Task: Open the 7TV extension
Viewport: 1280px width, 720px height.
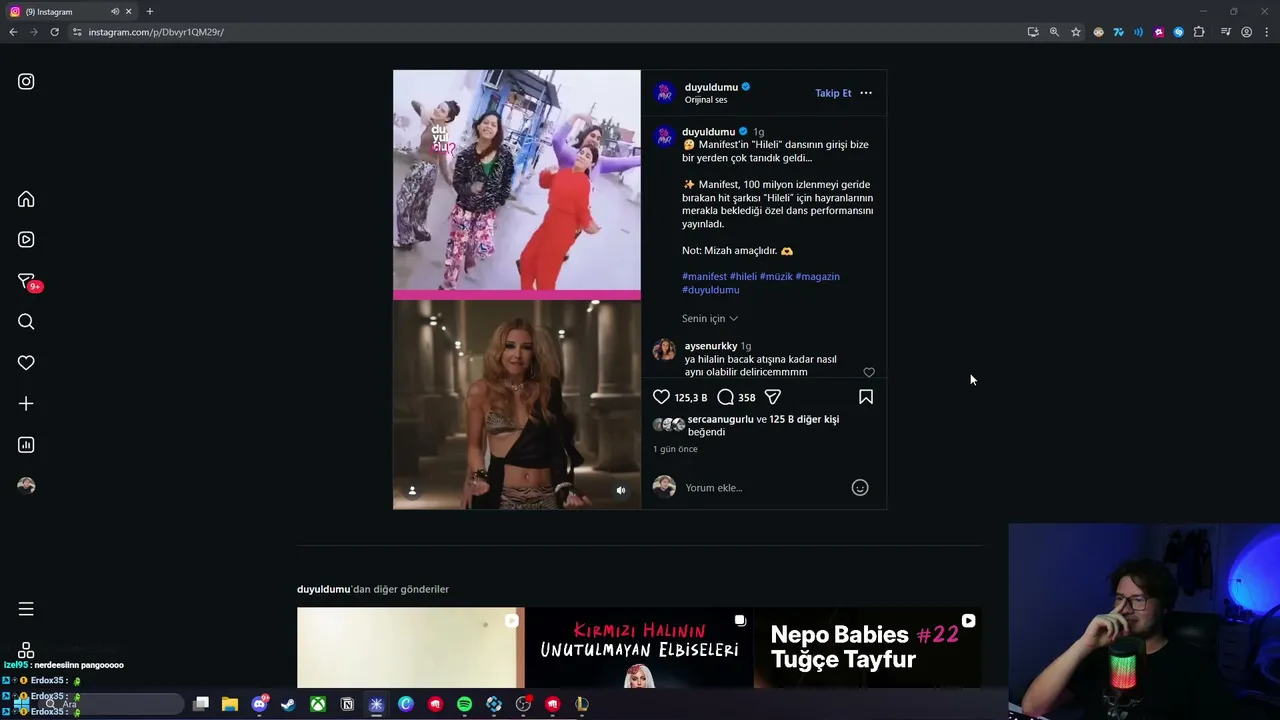Action: coord(1118,32)
